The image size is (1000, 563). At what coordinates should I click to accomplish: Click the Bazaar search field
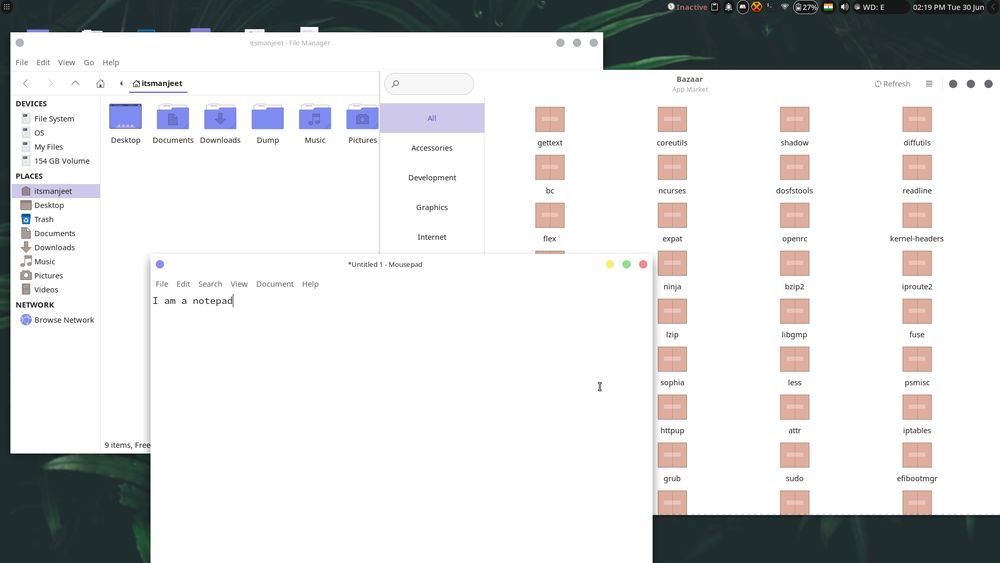(430, 84)
